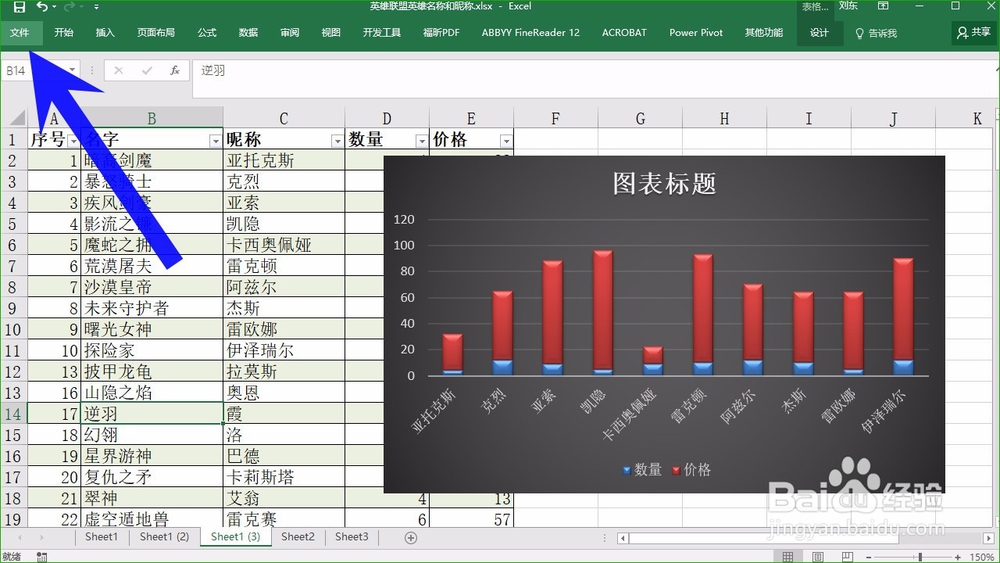The width and height of the screenshot is (1000, 563).
Task: Open the 序号 column filter dropdown
Action: (73, 141)
